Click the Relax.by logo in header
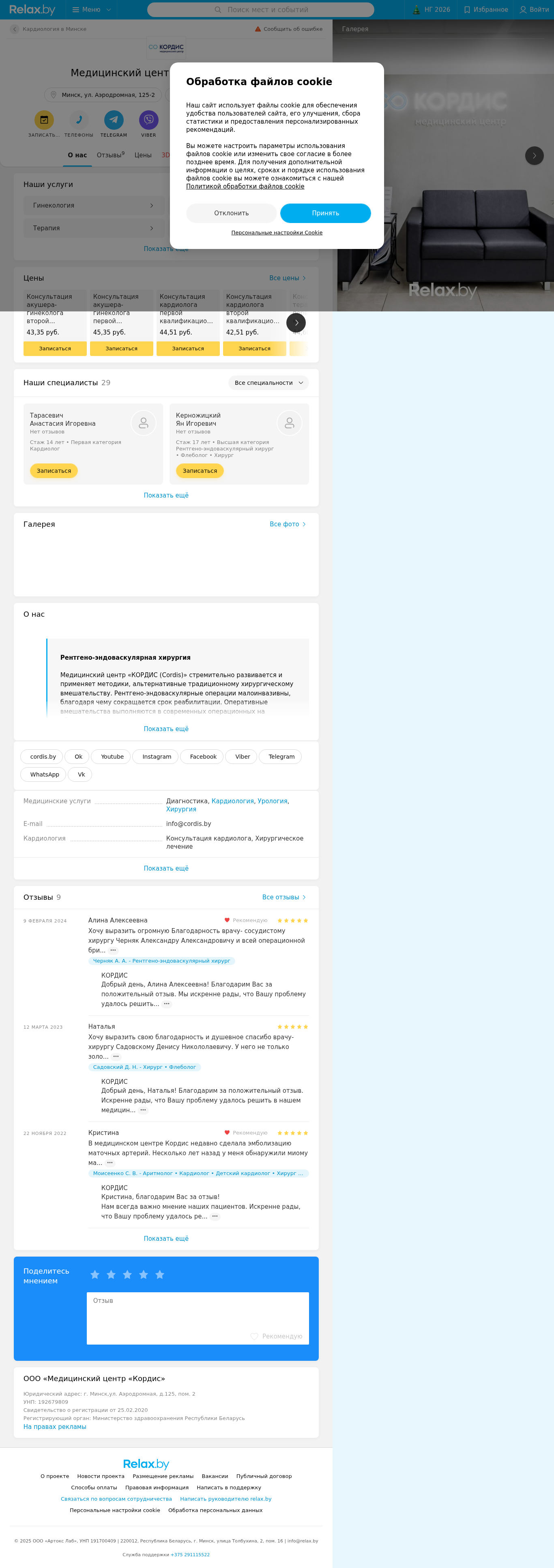Screen dimensions: 554x1568 32,10
